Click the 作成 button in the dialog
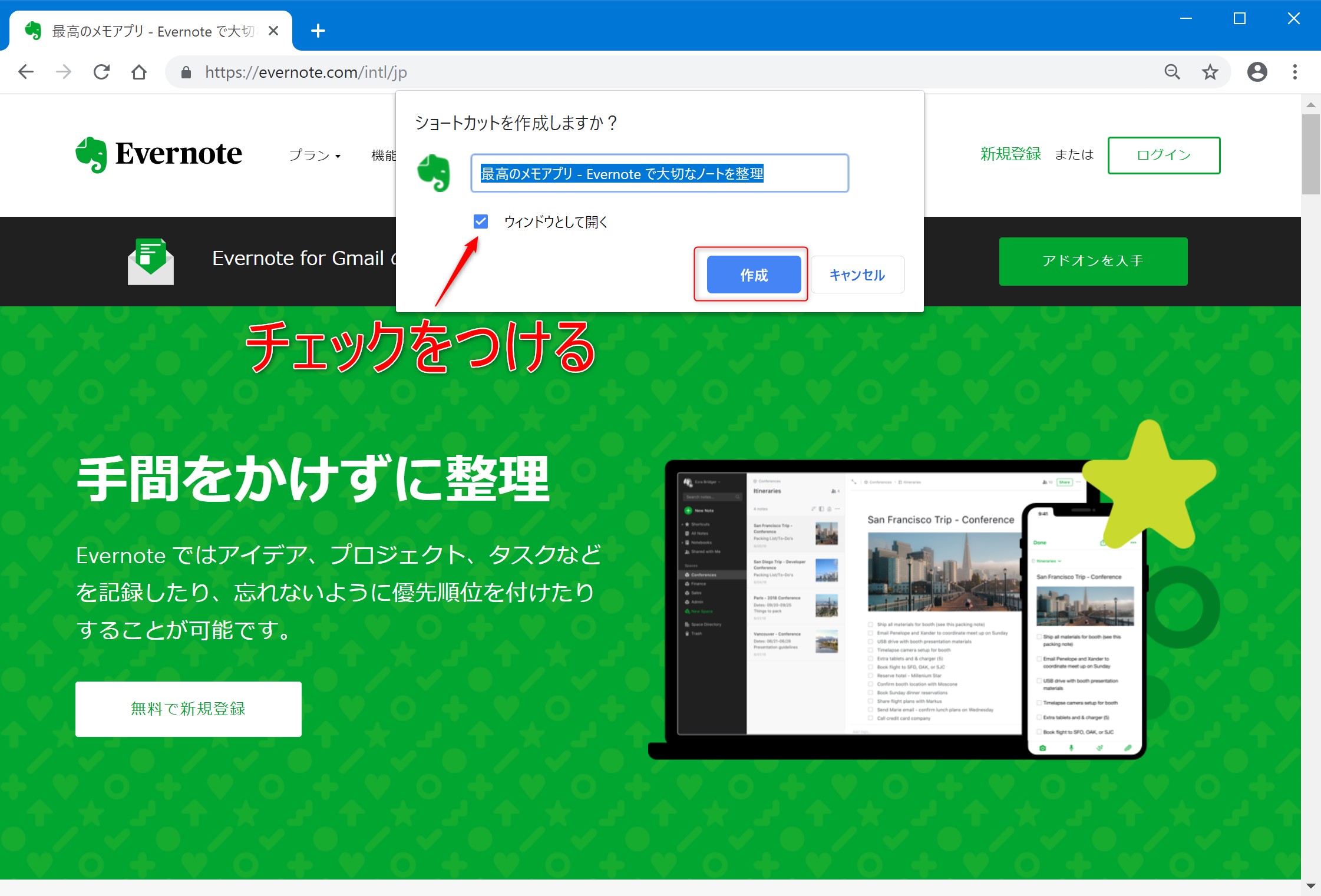The image size is (1321, 896). [x=754, y=275]
